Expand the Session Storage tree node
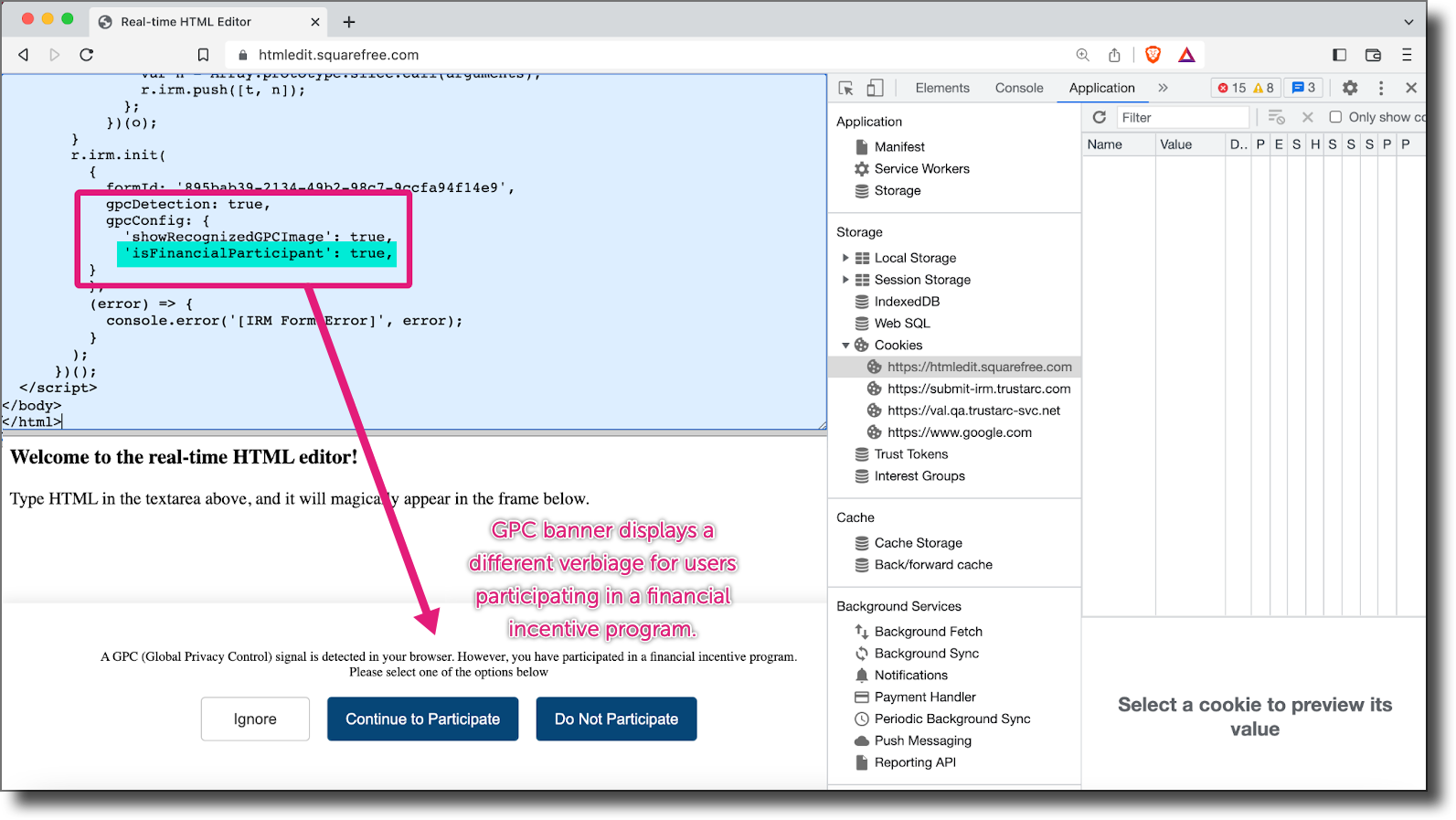This screenshot has width=1456, height=820. coord(845,280)
